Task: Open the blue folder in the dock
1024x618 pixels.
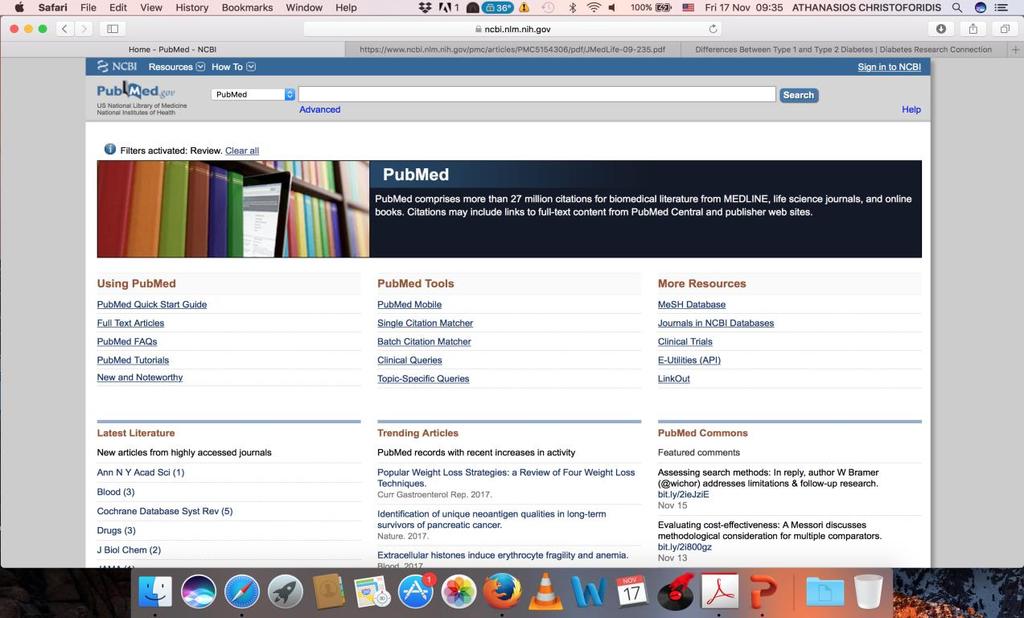Action: coord(825,592)
